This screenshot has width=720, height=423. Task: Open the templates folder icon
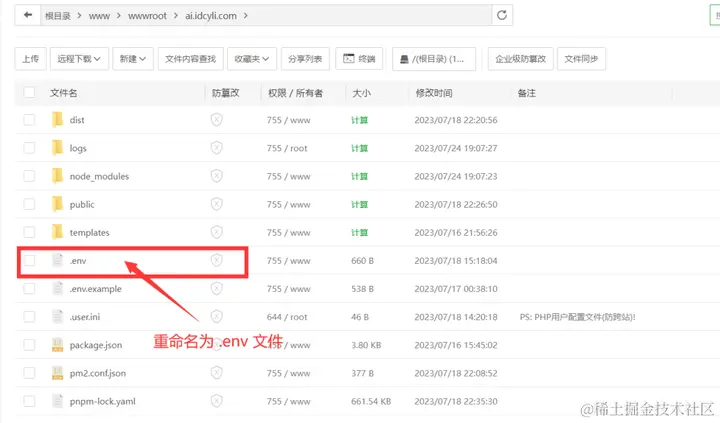point(57,232)
